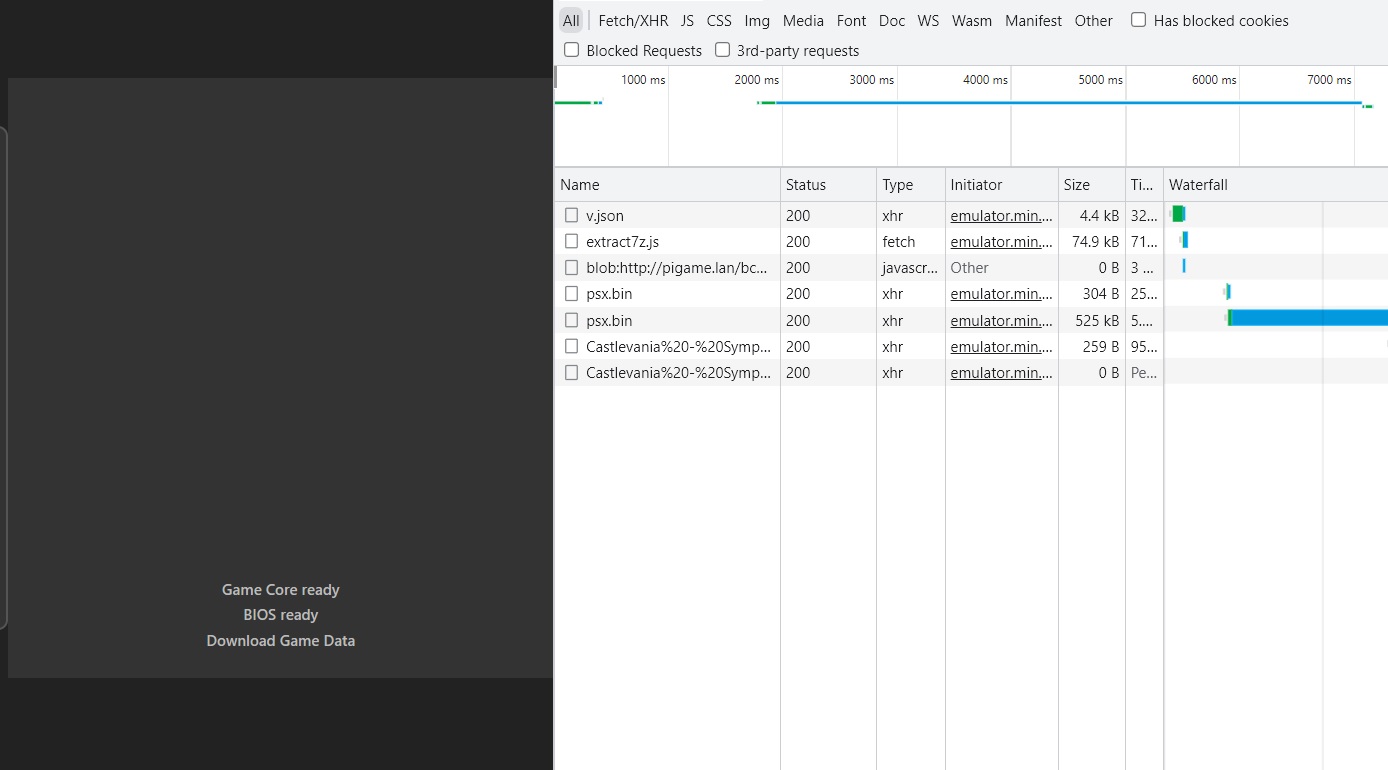The height and width of the screenshot is (770, 1388).
Task: Select the Other filter tab
Action: coord(1093,20)
